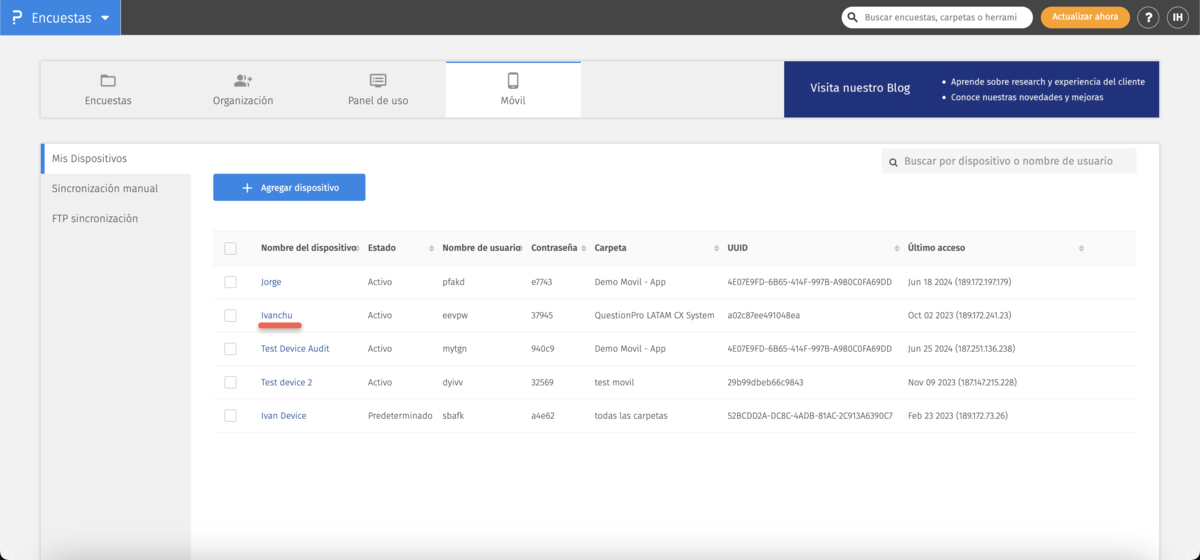The image size is (1200, 560).
Task: Expand the Encuestas dropdown arrow
Action: [105, 18]
